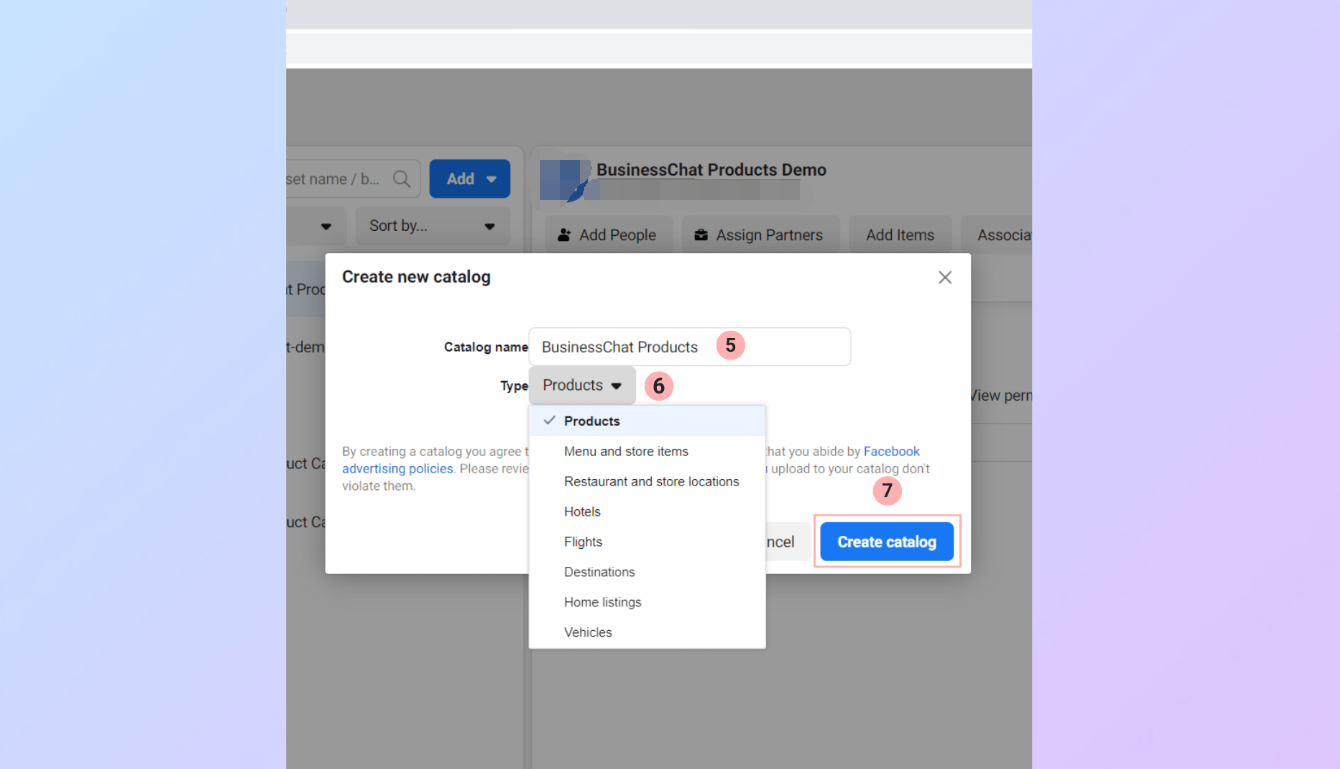Pick Home listings catalog type
1340x769 pixels.
[647, 601]
